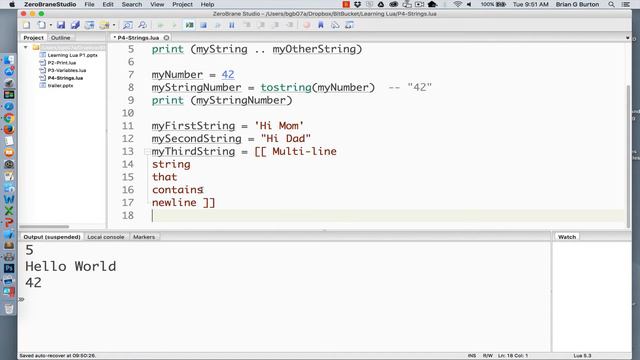Open the ZeroBraneStudio application menu
The height and width of the screenshot is (360, 640).
click(50, 4)
